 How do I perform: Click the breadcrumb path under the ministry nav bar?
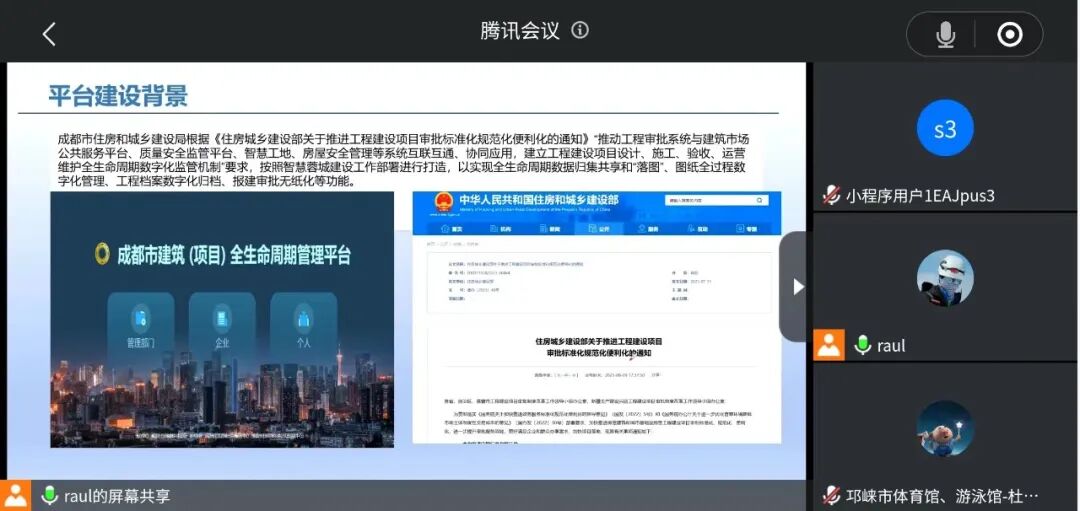pos(453,244)
